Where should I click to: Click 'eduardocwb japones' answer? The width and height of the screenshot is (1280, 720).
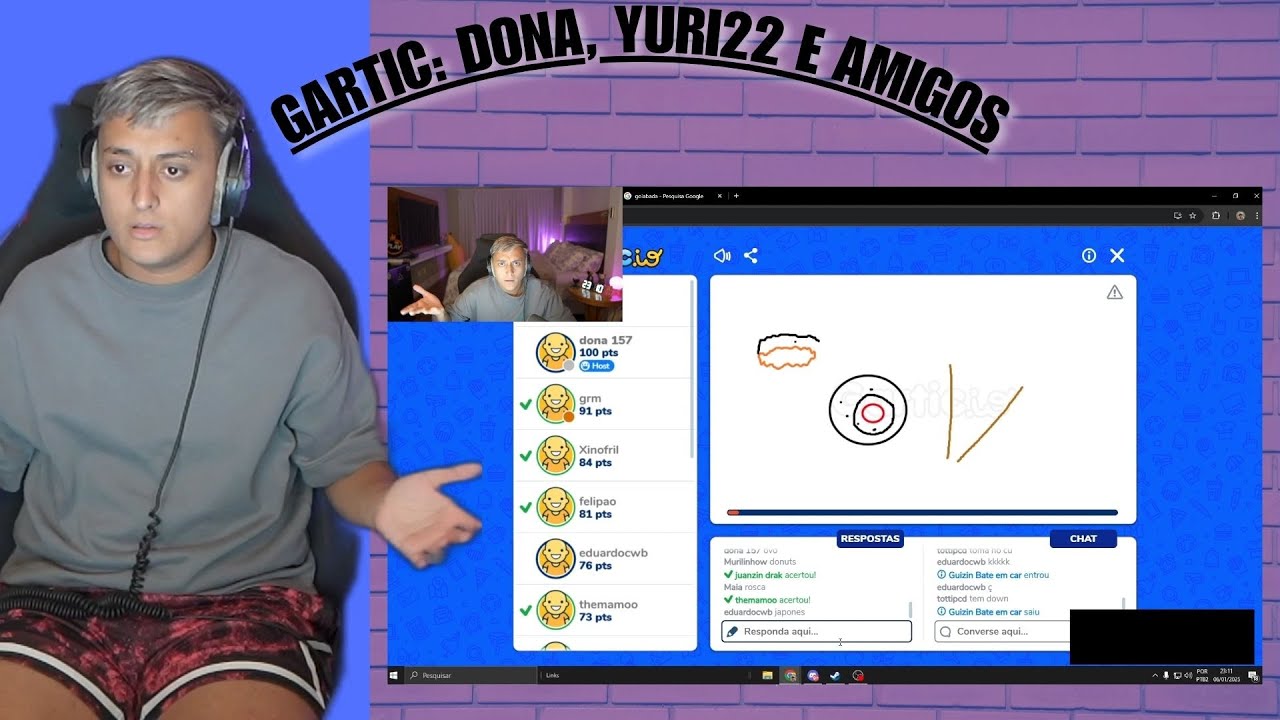[x=764, y=612]
